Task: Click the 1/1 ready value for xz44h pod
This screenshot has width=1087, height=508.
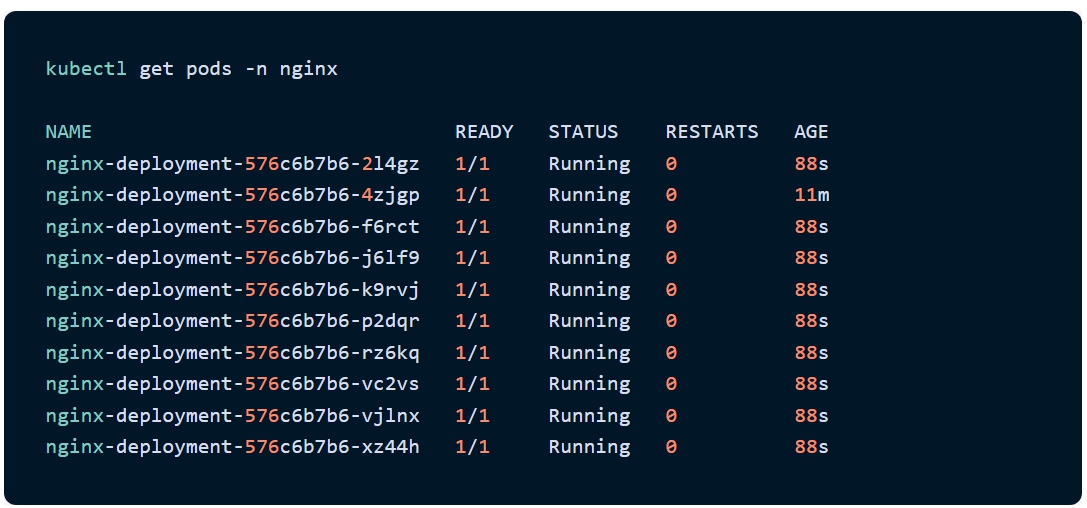Action: point(472,447)
